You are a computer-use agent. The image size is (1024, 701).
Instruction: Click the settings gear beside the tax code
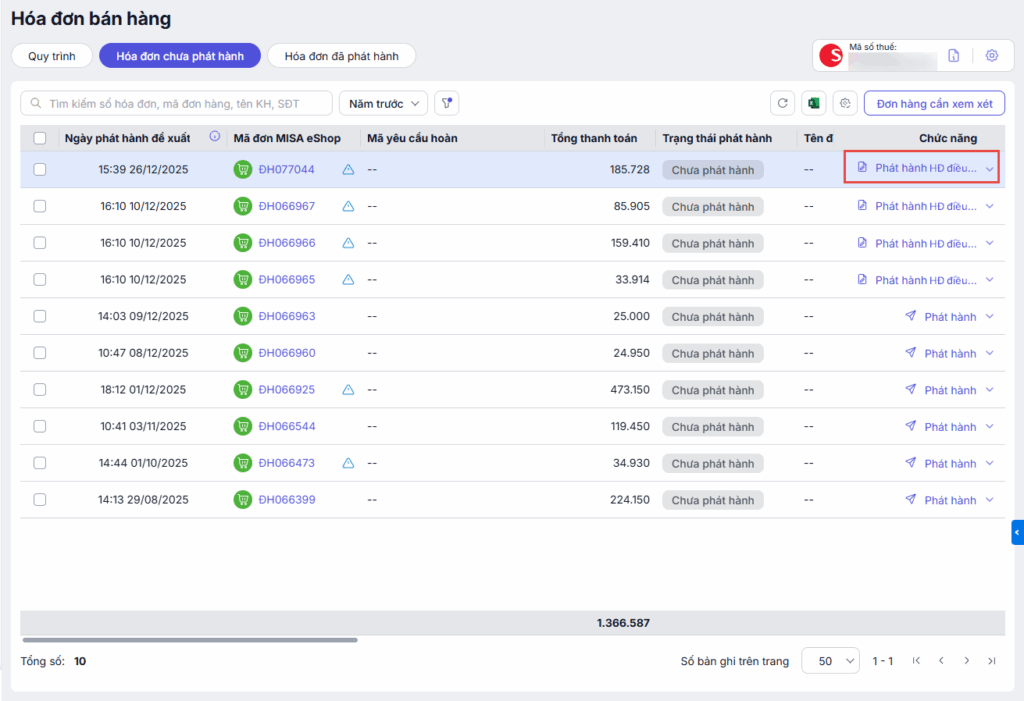991,56
